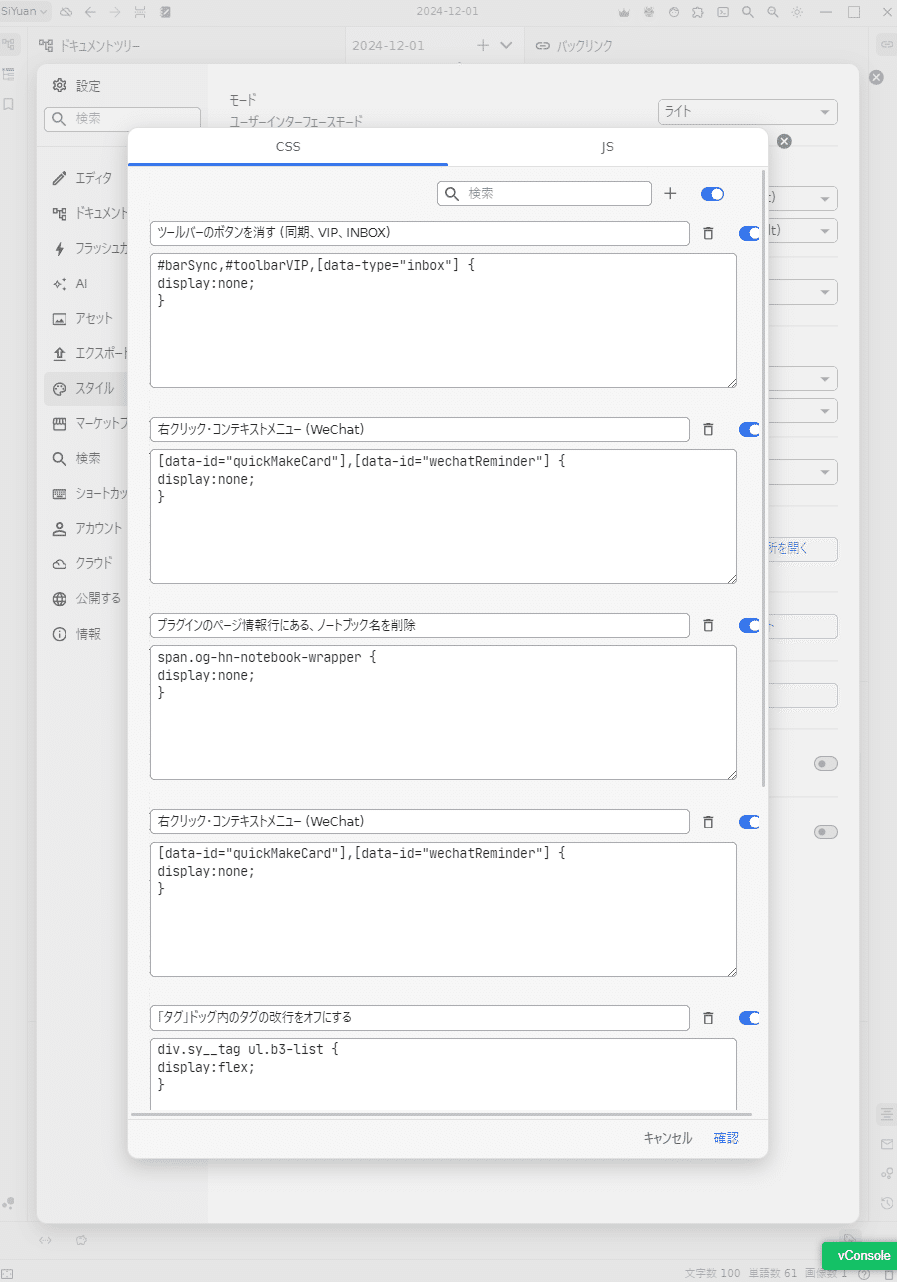The height and width of the screenshot is (1282, 897).
Task: Click the キャンセル button
Action: pyautogui.click(x=667, y=1138)
